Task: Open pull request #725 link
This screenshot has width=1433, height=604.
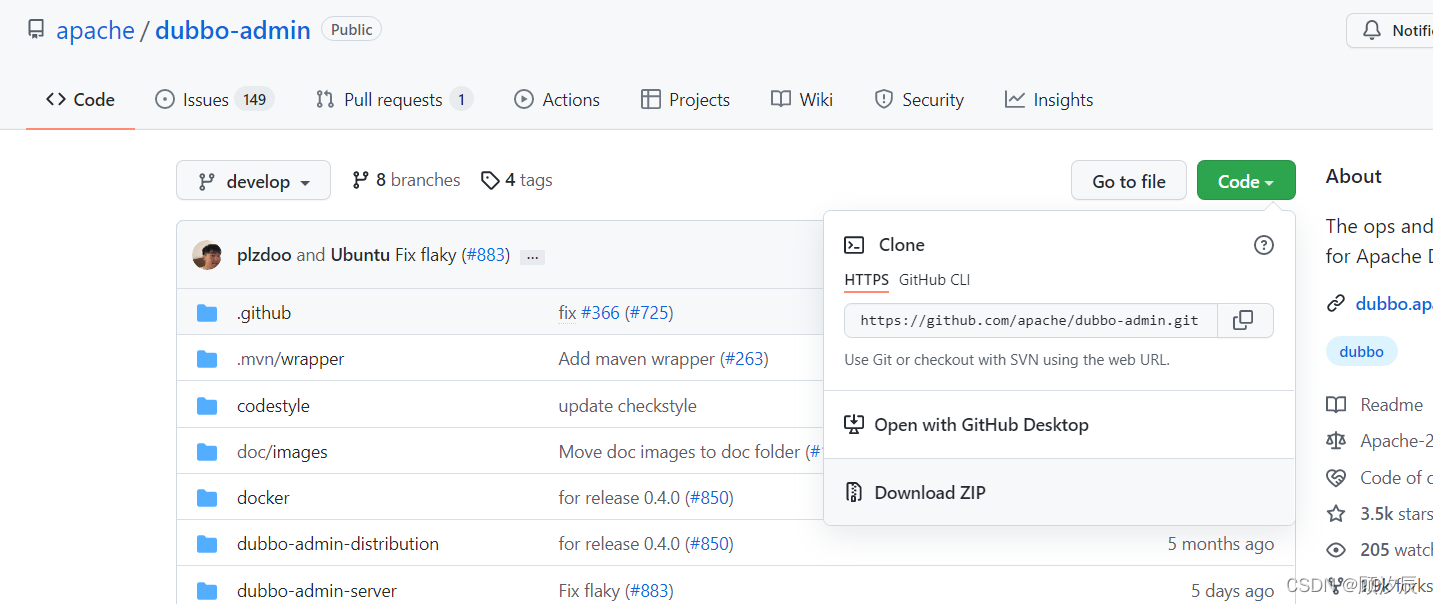Action: (649, 313)
